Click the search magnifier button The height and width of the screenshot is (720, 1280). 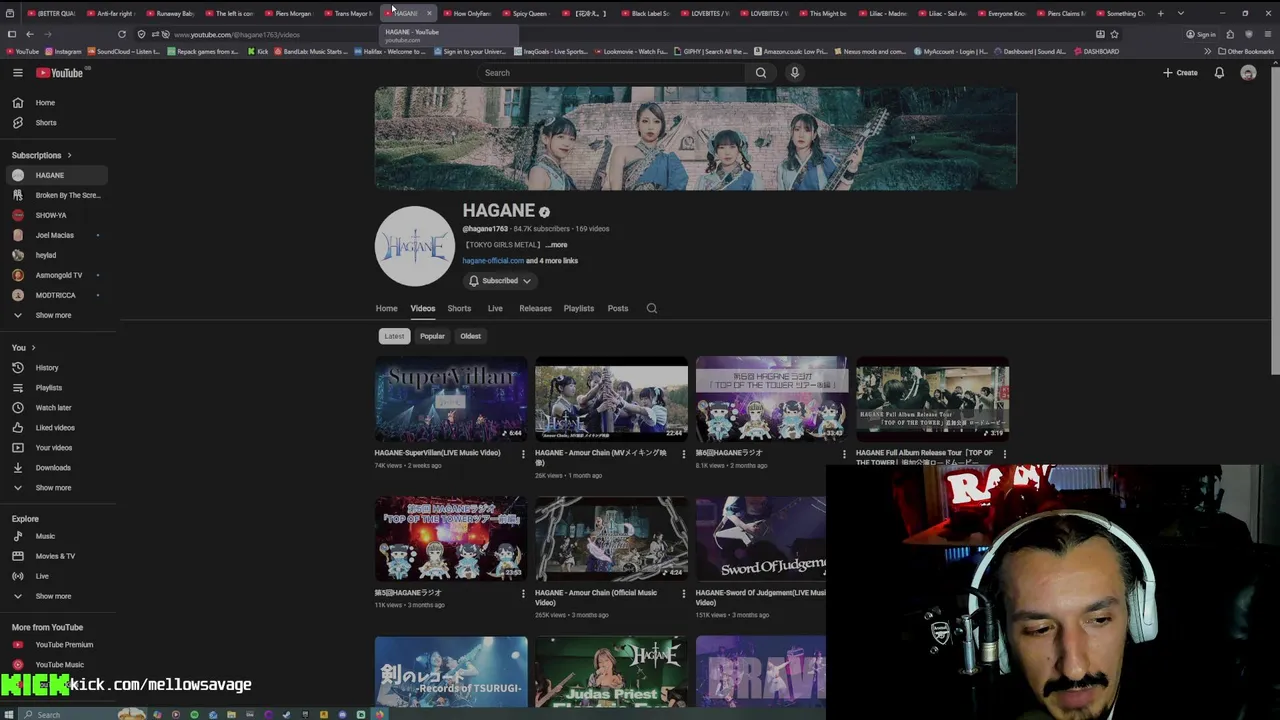pos(761,72)
